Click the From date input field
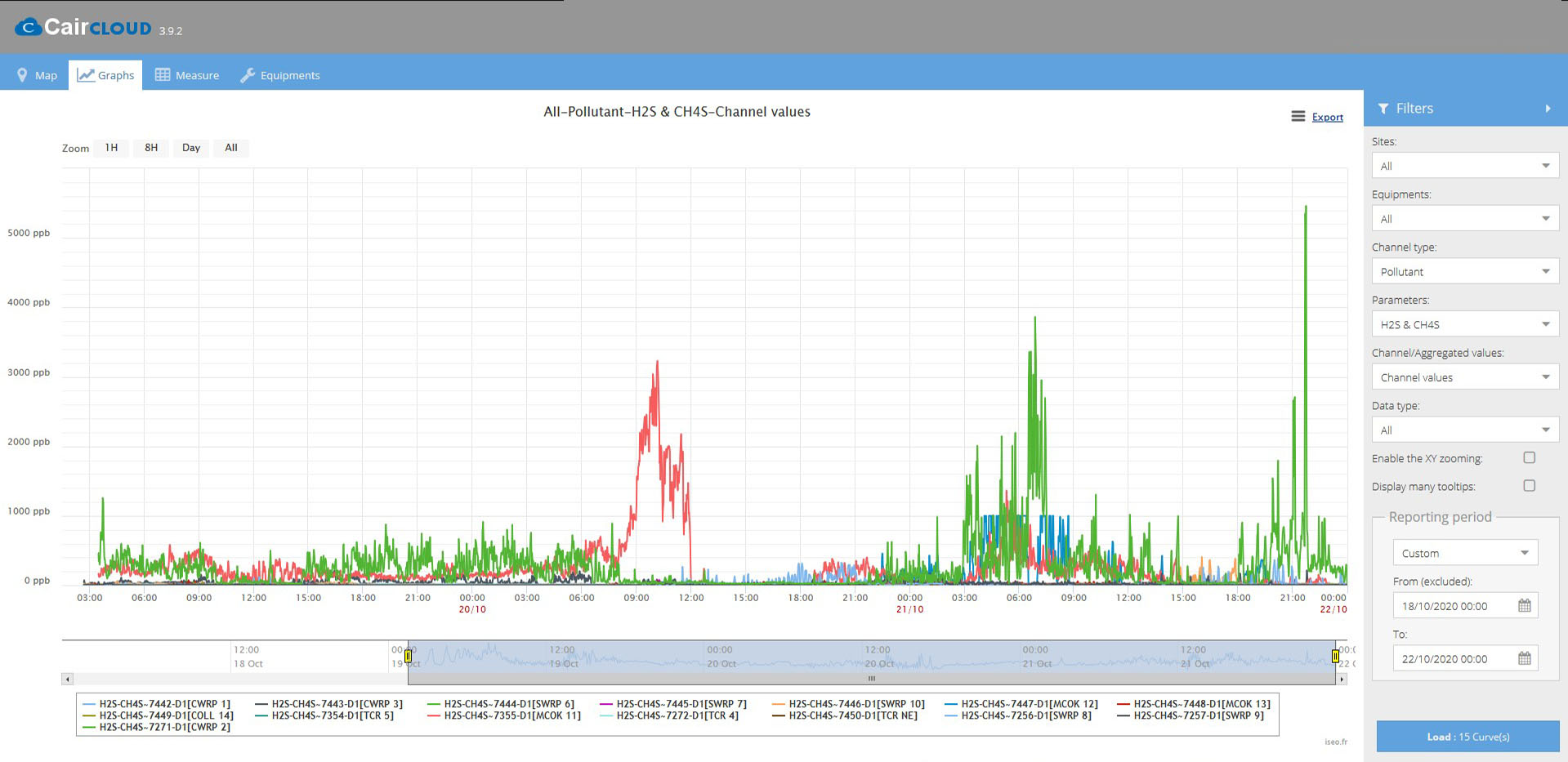 [1454, 606]
